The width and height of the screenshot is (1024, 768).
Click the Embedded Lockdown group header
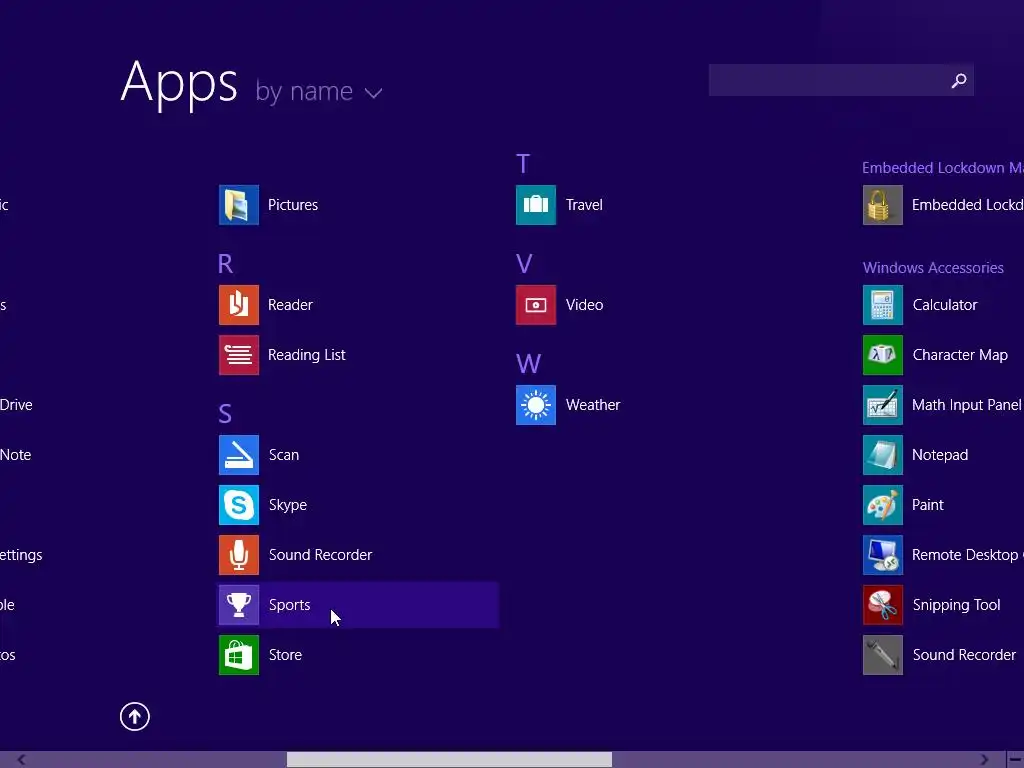(943, 168)
